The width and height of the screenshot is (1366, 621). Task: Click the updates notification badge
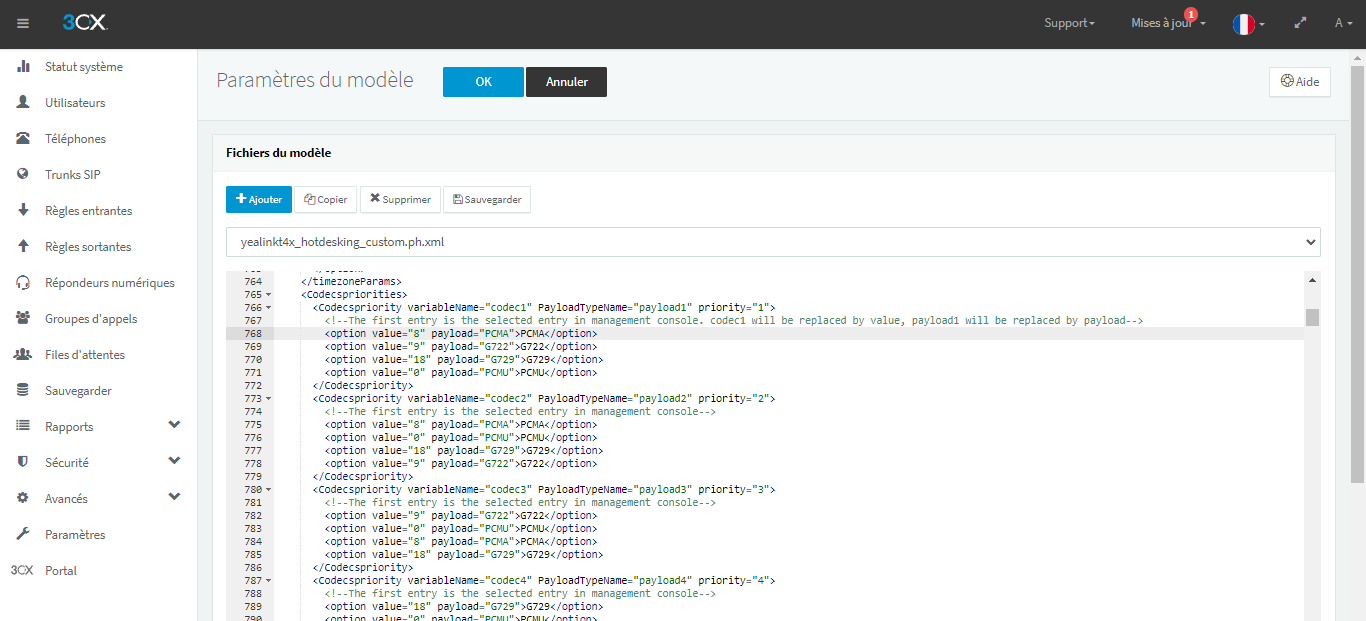1190,14
